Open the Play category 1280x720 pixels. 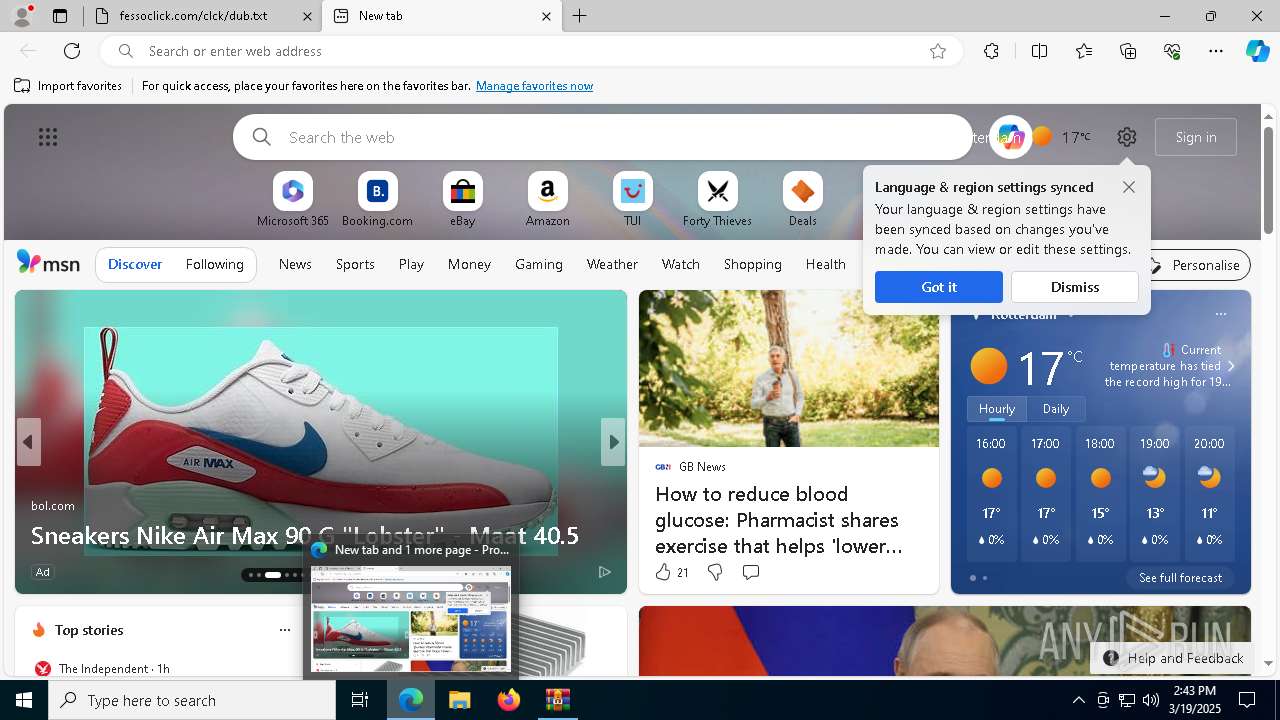point(411,264)
